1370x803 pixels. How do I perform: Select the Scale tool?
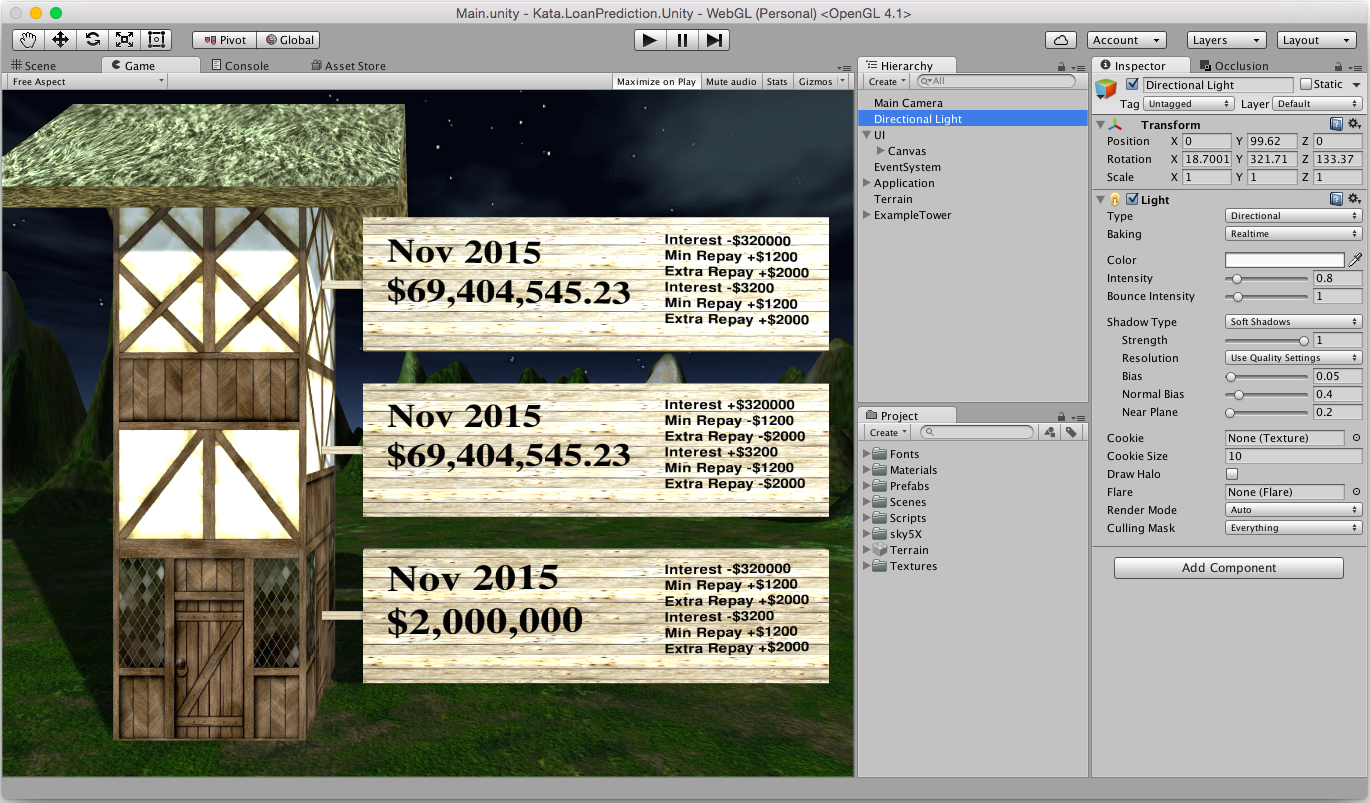(x=124, y=40)
